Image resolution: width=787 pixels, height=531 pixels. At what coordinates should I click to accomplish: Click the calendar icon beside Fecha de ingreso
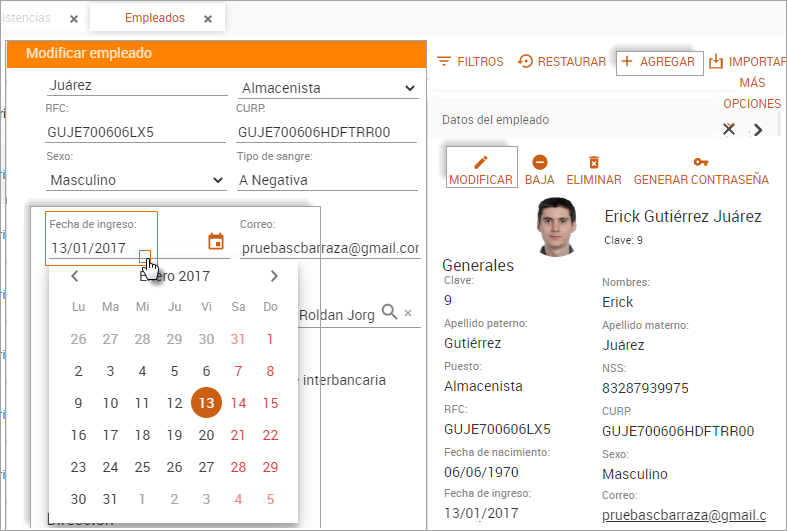pyautogui.click(x=215, y=242)
